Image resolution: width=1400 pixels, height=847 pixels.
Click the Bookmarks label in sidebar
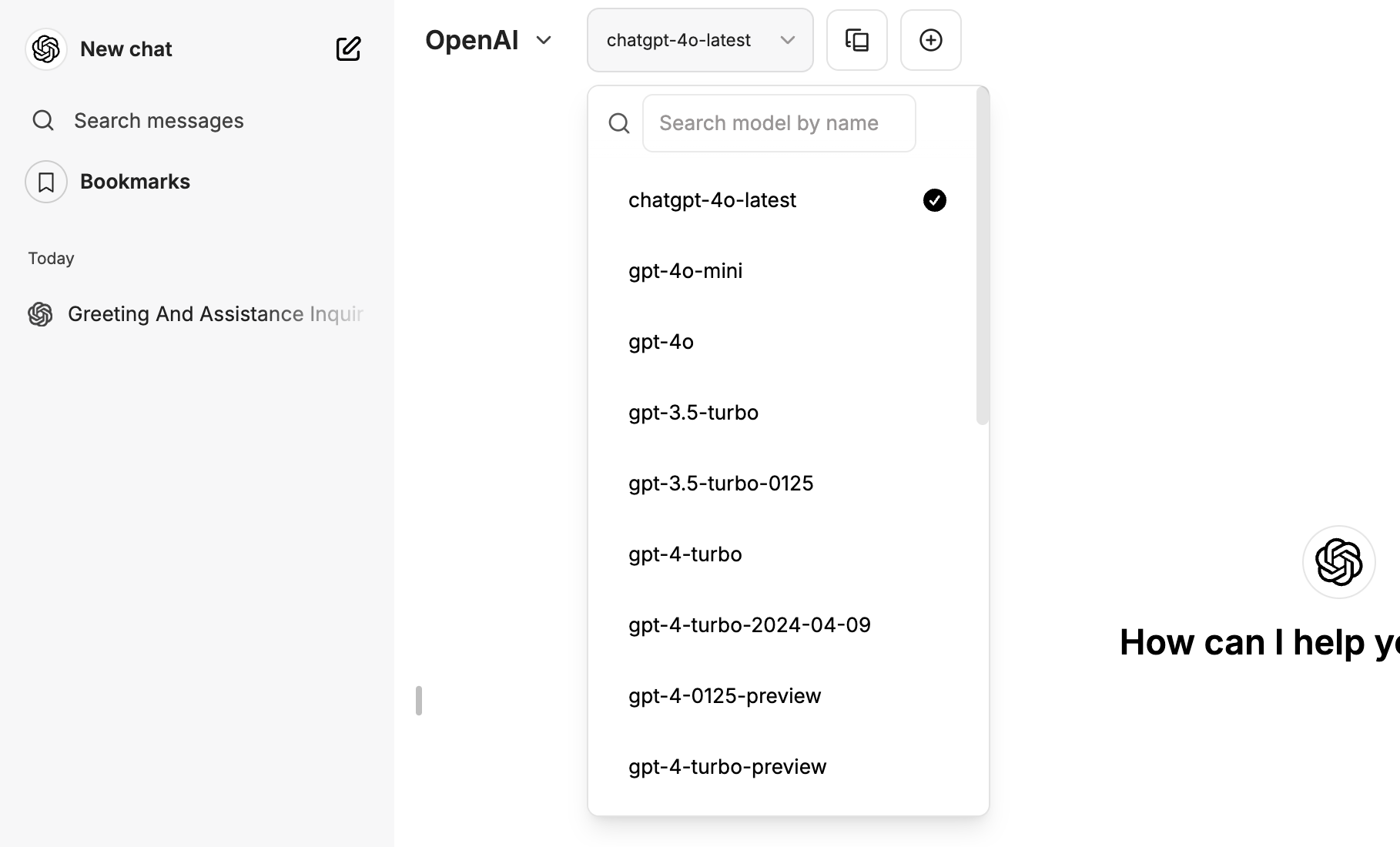click(135, 182)
